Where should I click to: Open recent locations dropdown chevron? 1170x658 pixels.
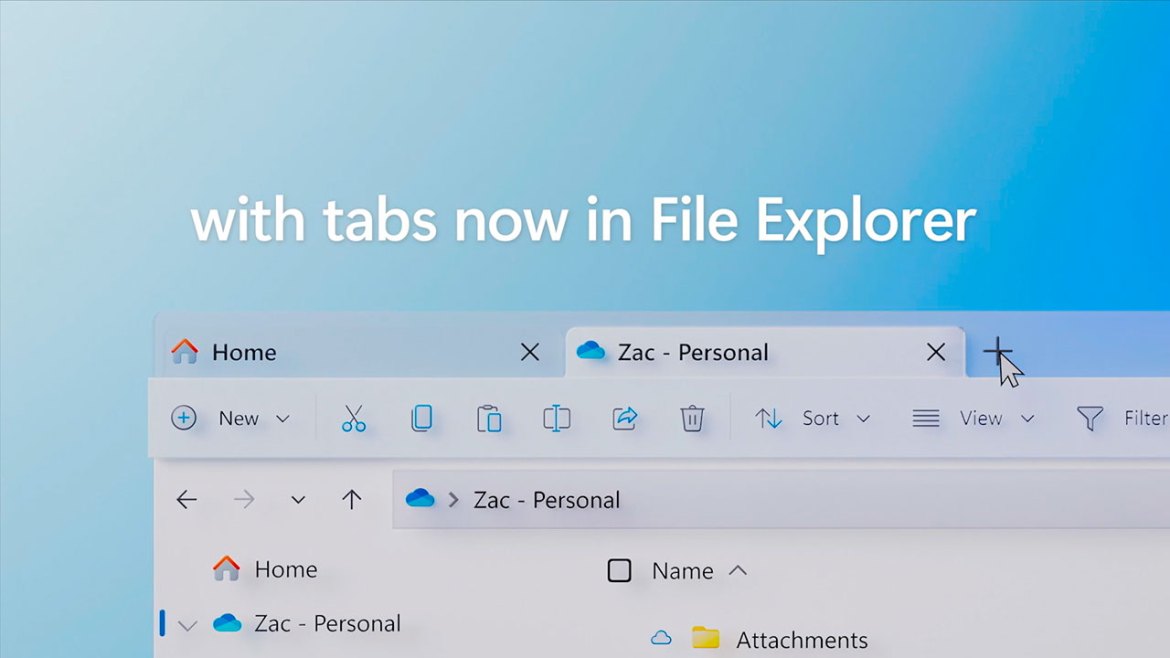point(298,500)
